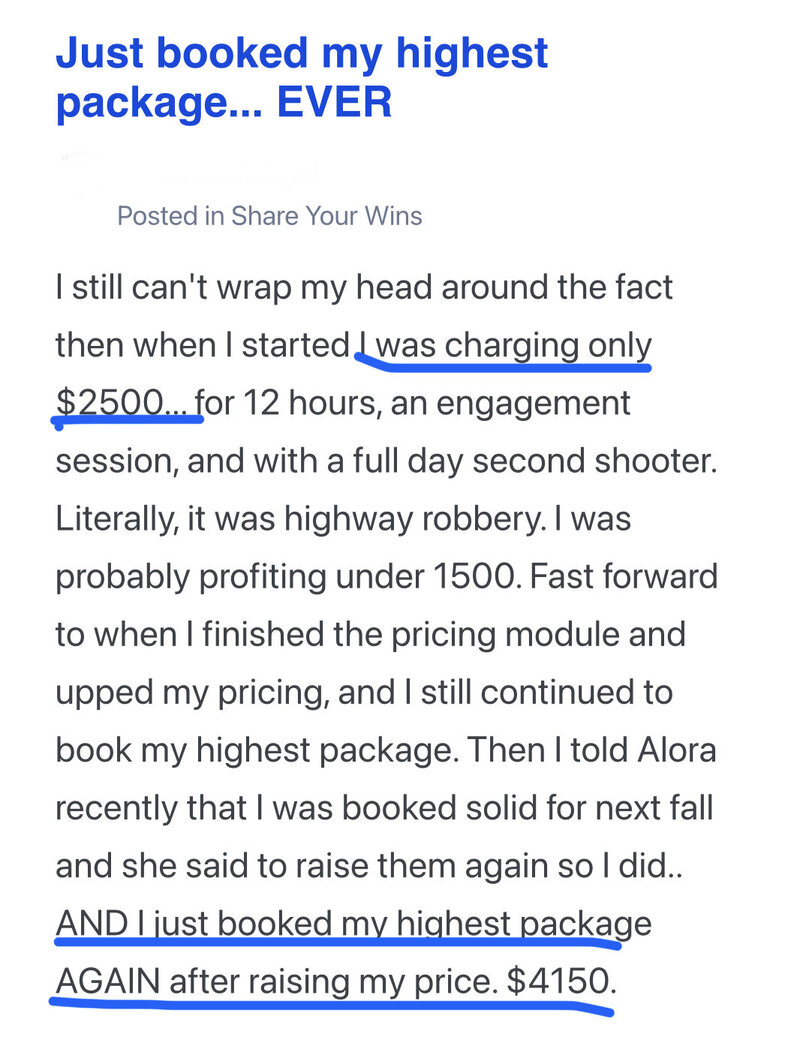Click the words 'engagement session' in the post
Screen dimensions: 800x1043
point(533,403)
